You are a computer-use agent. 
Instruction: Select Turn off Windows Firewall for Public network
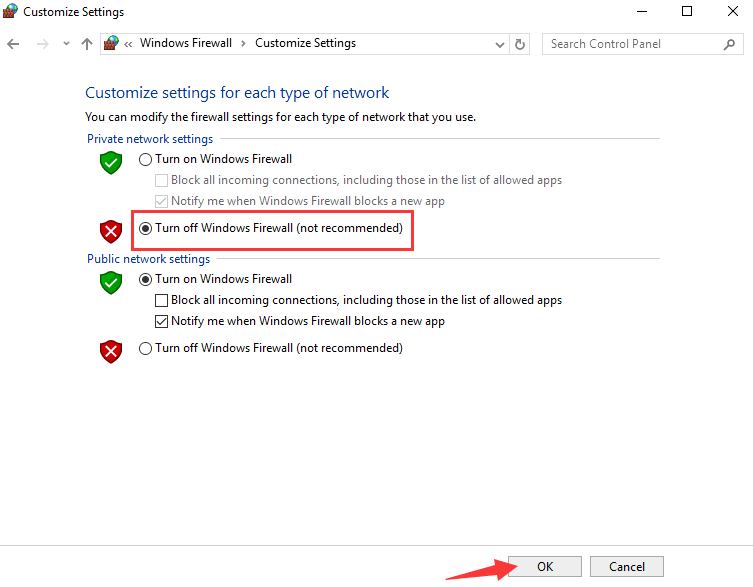[x=146, y=348]
